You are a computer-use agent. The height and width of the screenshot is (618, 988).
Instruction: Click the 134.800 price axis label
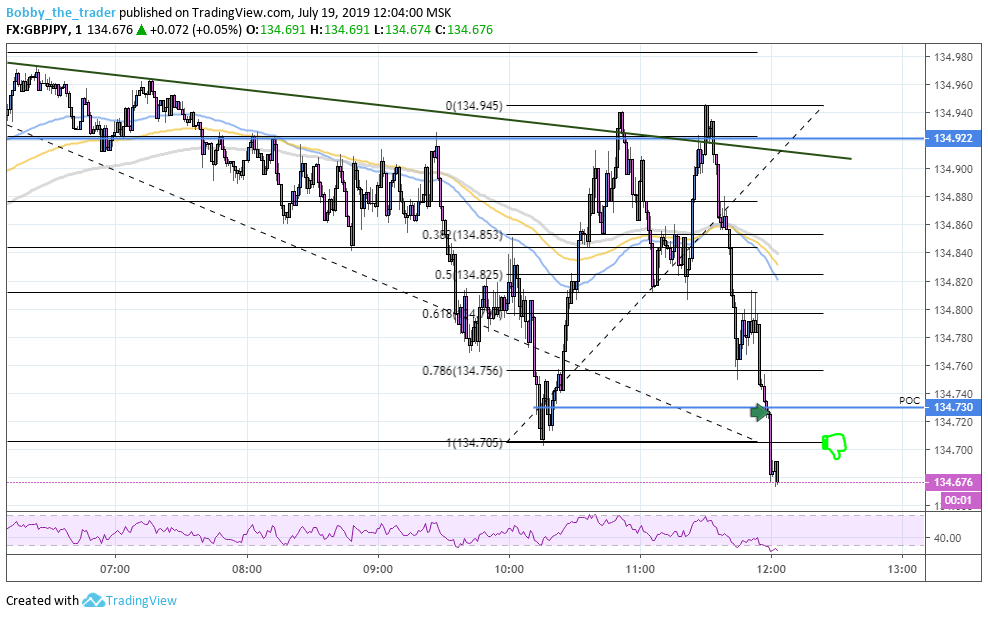953,309
